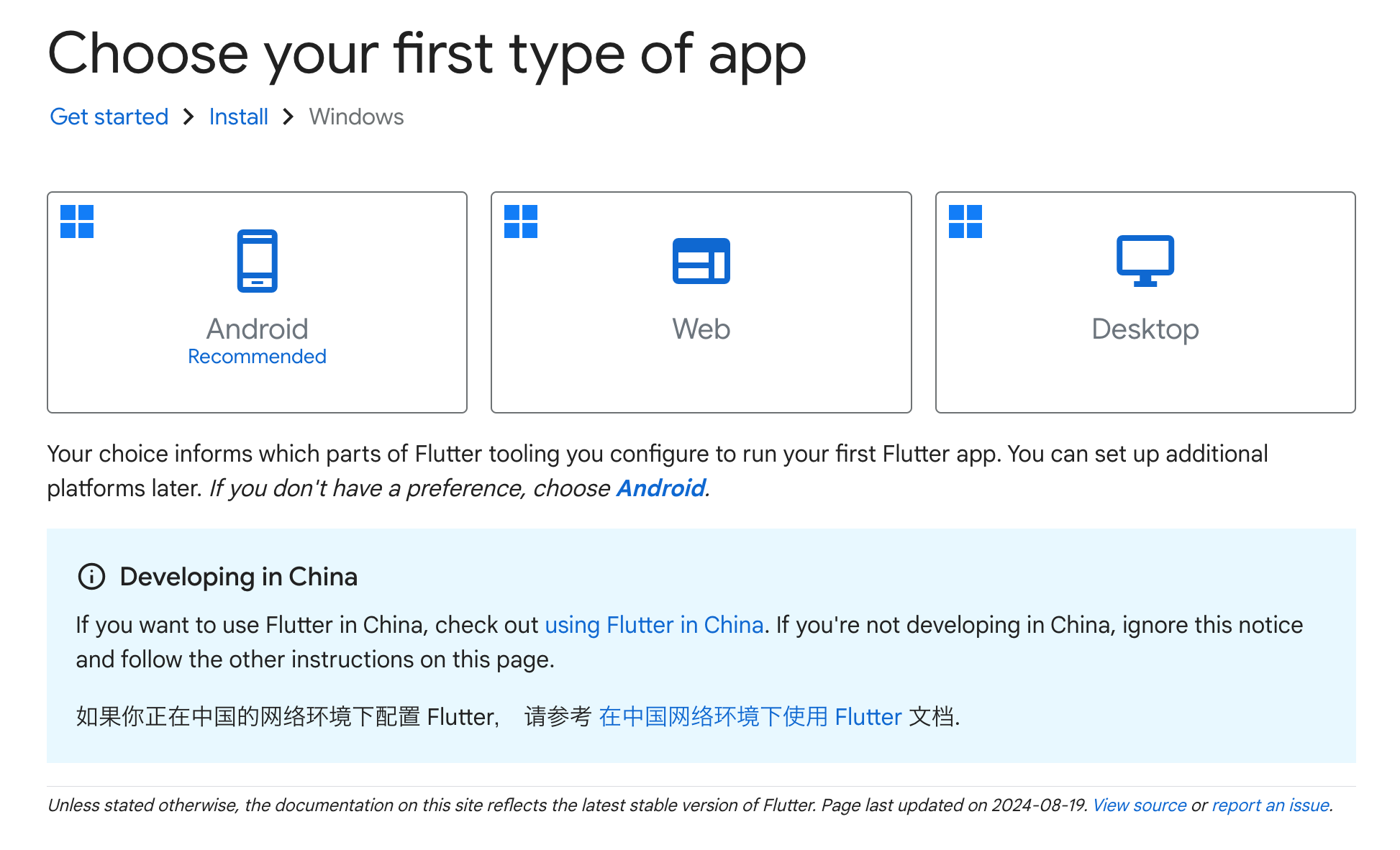Click Windows logo on Web card

[521, 221]
